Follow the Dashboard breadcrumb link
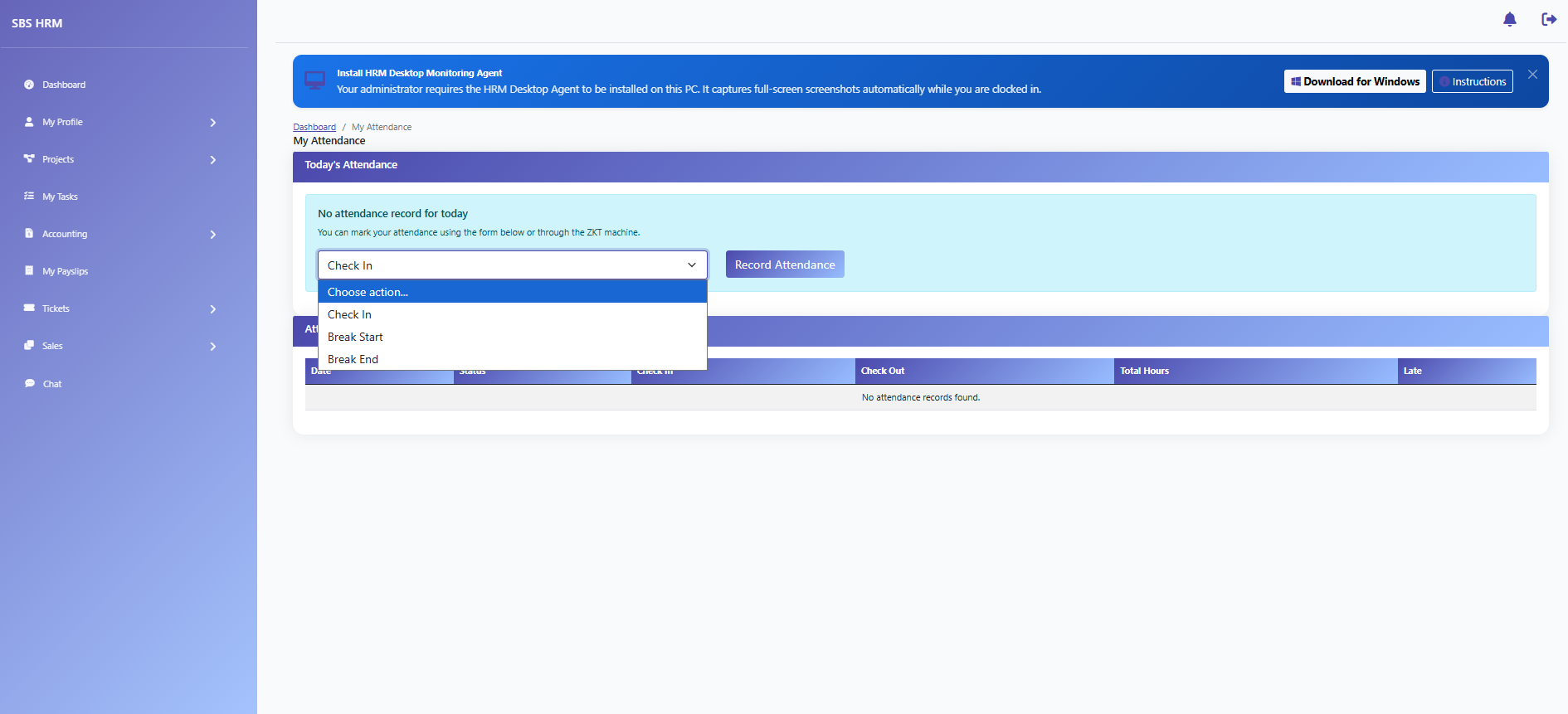 pos(314,127)
